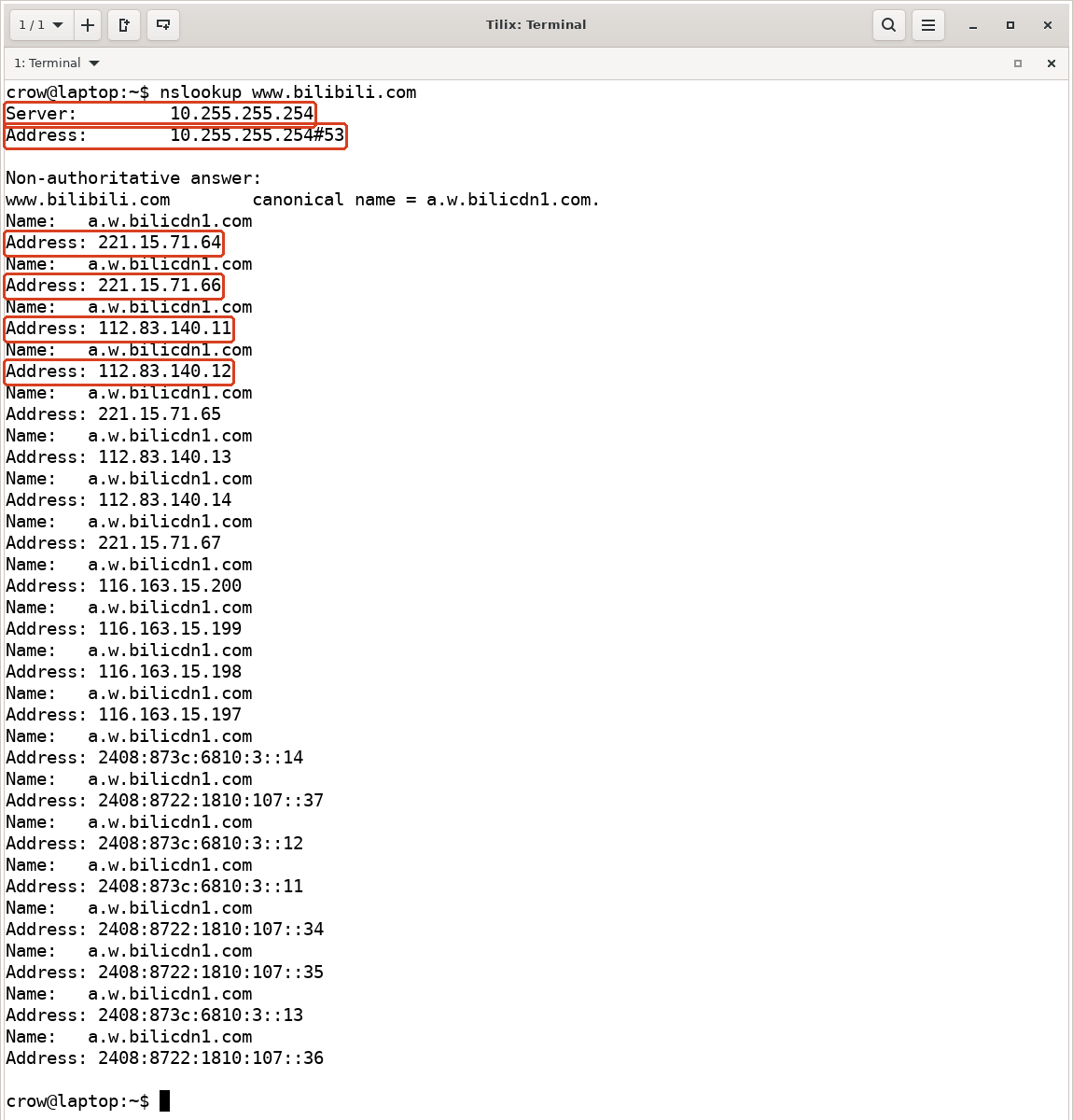Close the Tilix window
This screenshot has height=1120, width=1073.
(1048, 25)
